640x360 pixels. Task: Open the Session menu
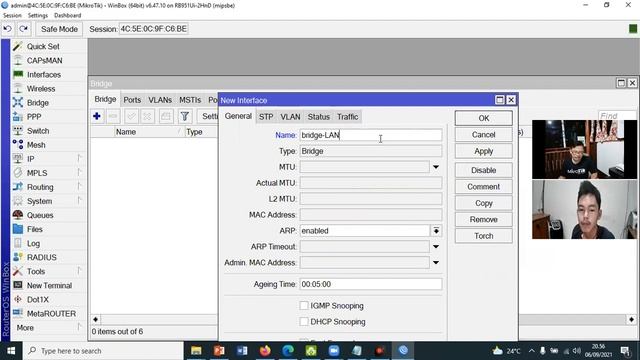[12, 16]
